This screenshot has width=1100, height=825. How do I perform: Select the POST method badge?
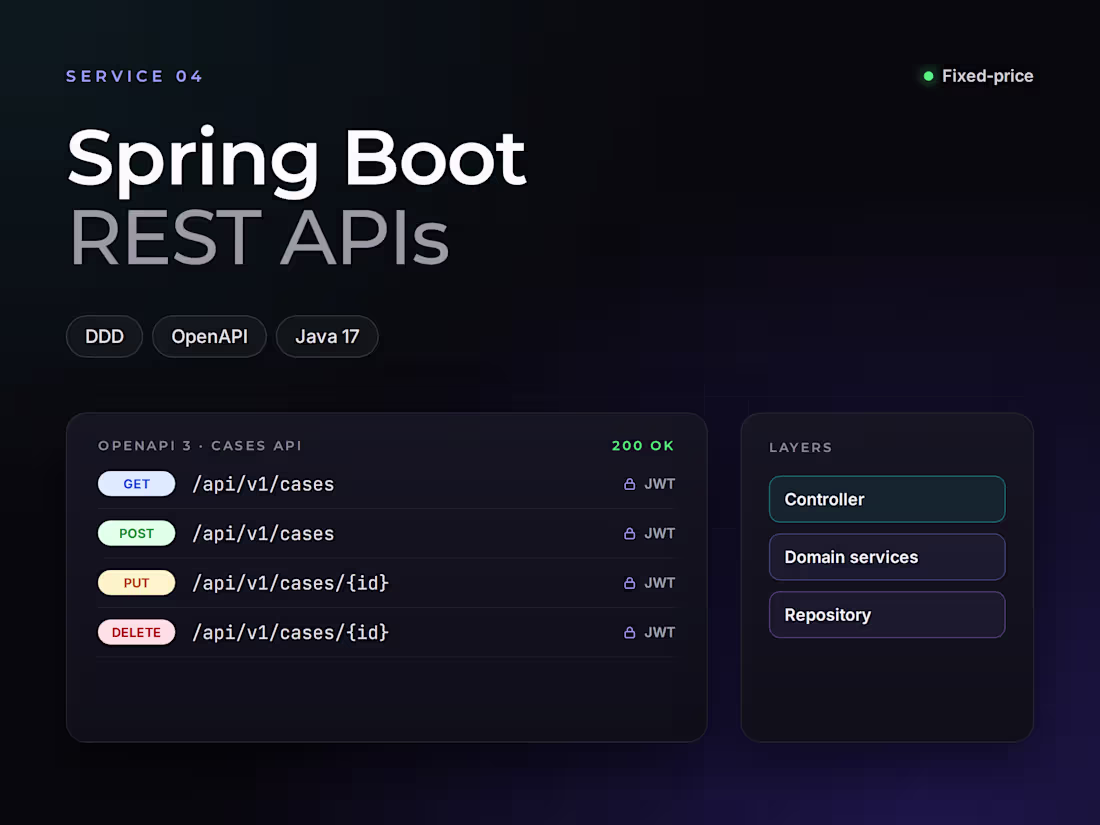(x=136, y=533)
